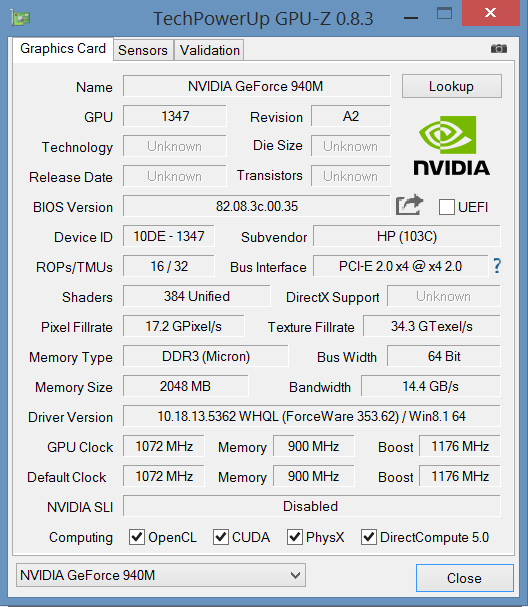Toggle the PhysX checkbox
528x607 pixels.
pyautogui.click(x=295, y=537)
